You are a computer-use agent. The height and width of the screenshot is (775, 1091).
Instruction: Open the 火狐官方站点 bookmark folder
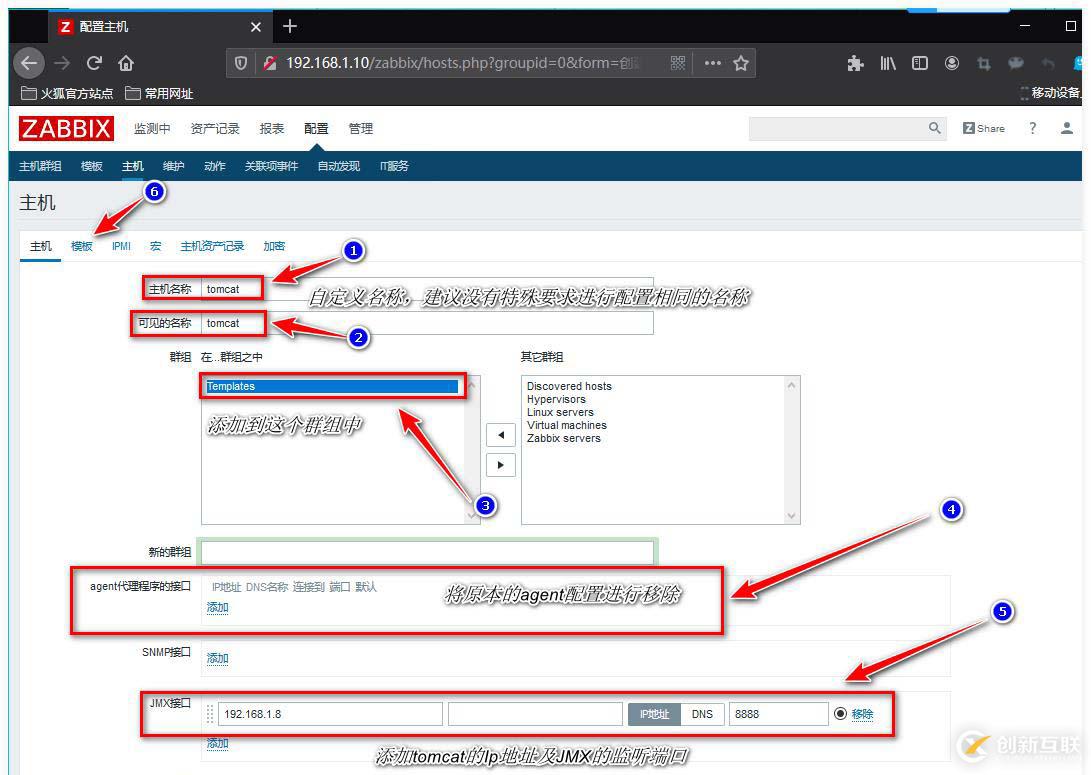[x=67, y=93]
